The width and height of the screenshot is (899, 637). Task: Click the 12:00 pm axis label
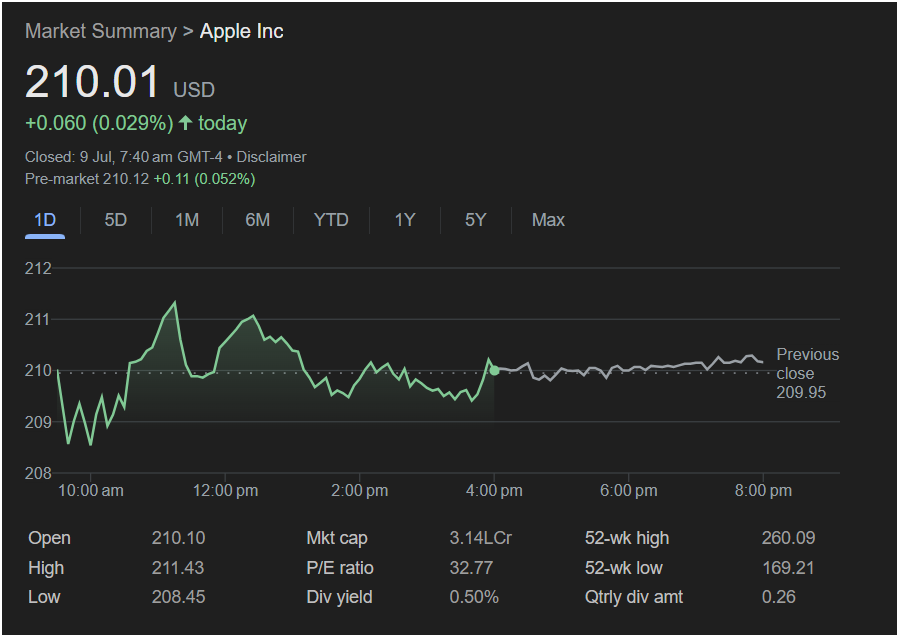[225, 491]
